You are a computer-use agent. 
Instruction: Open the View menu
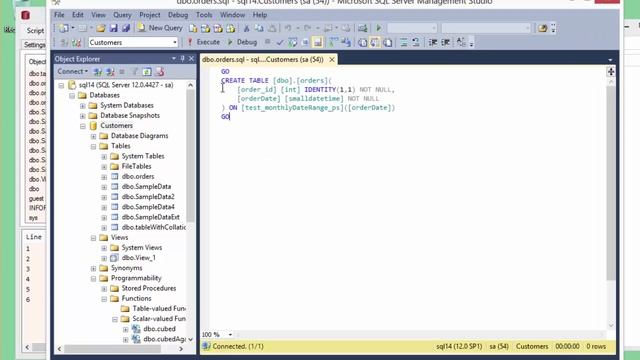point(98,15)
